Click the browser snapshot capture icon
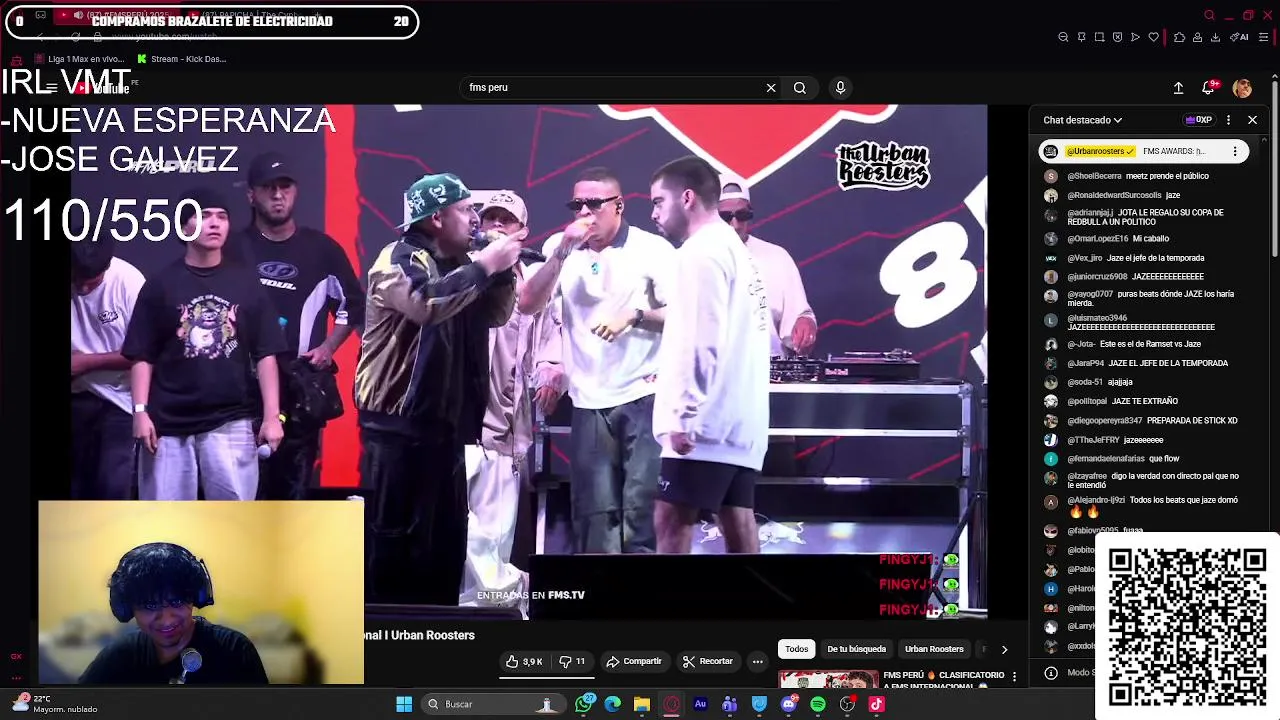1280x720 pixels. tap(1099, 37)
